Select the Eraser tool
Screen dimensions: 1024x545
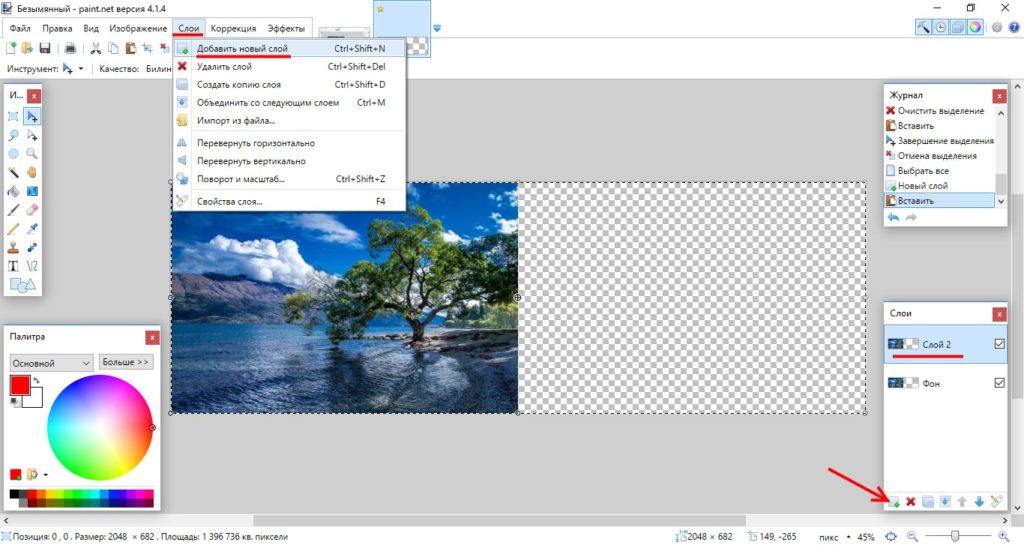32,210
